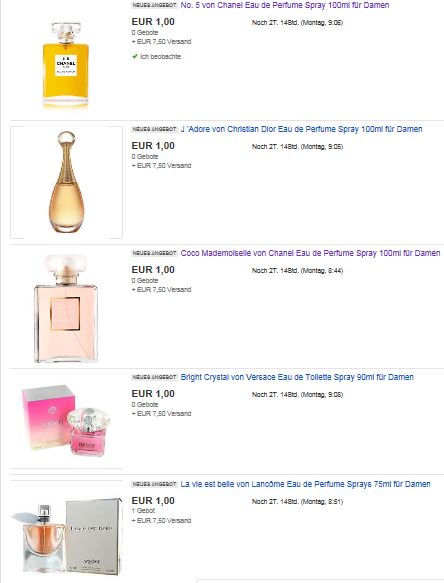Open the Coco Mademoiselle von Chanel listing title
This screenshot has height=583, width=444.
click(x=311, y=253)
